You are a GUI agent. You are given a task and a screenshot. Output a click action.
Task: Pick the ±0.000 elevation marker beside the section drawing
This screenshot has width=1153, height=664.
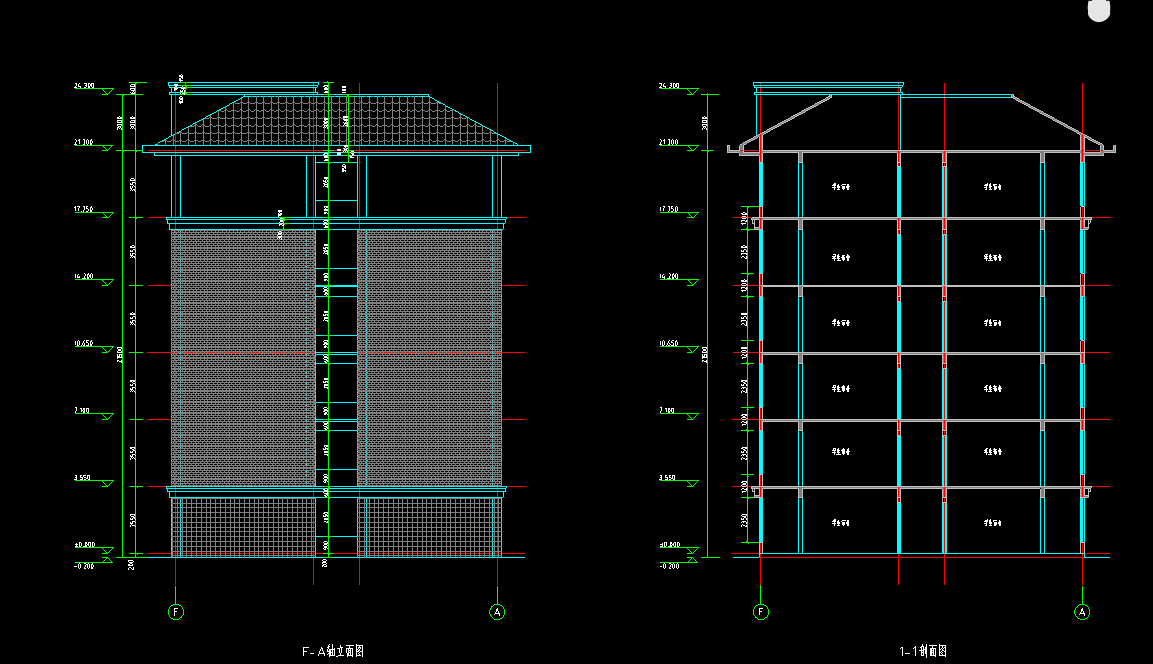[x=669, y=546]
